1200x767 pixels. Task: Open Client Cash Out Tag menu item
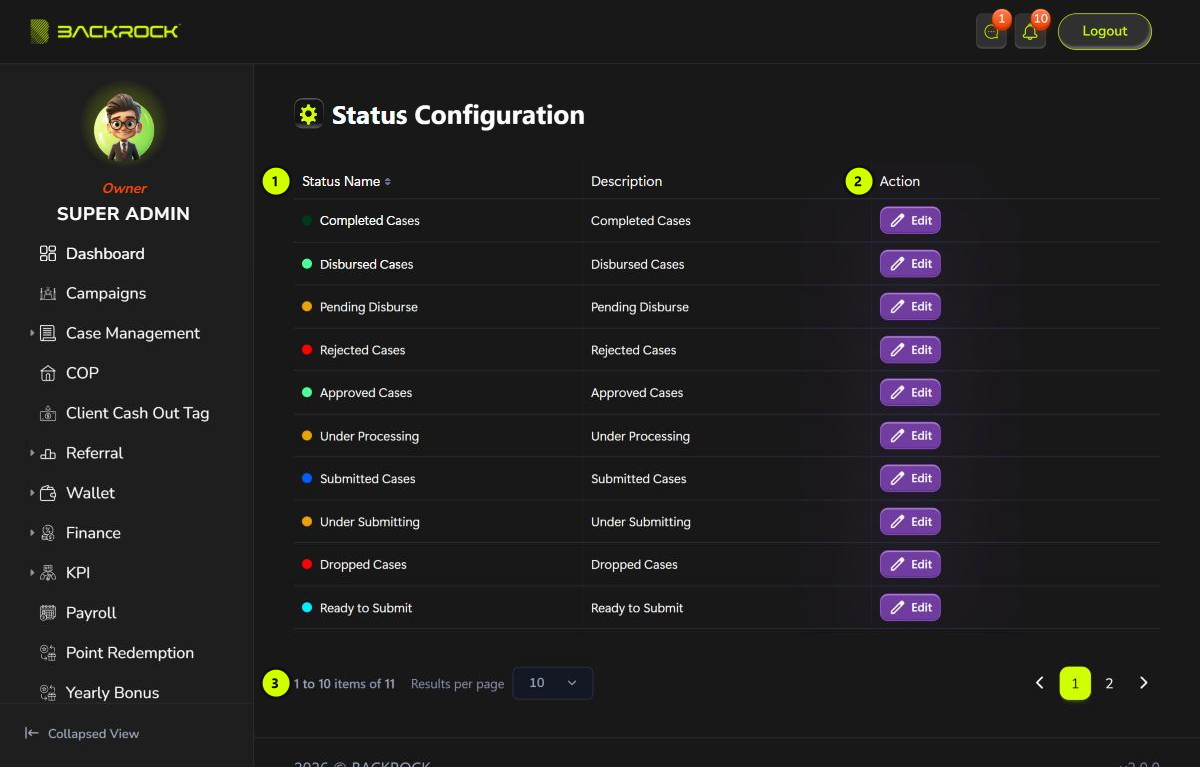(x=138, y=414)
